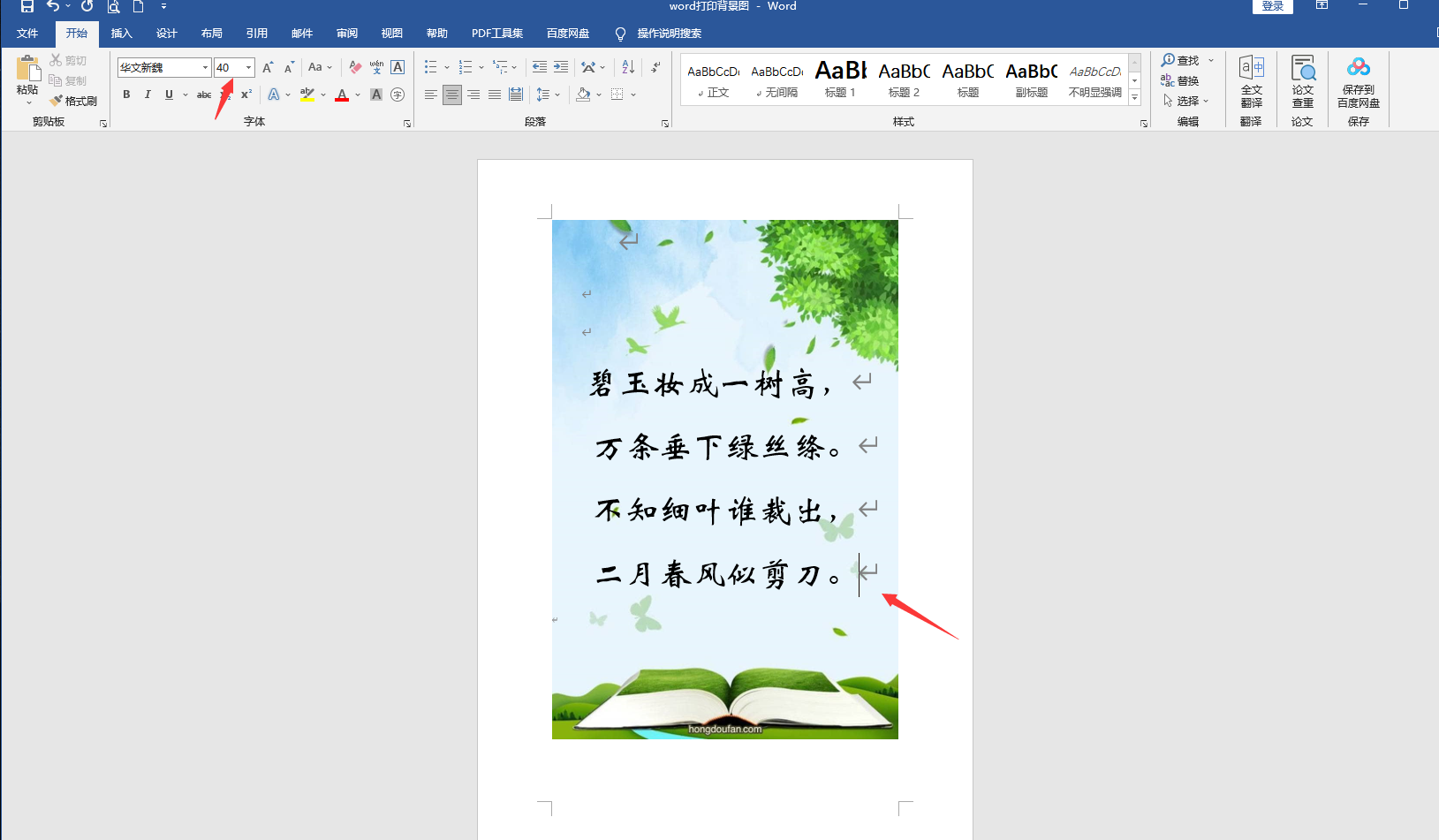1439x840 pixels.
Task: Click the increase indent icon
Action: click(561, 67)
